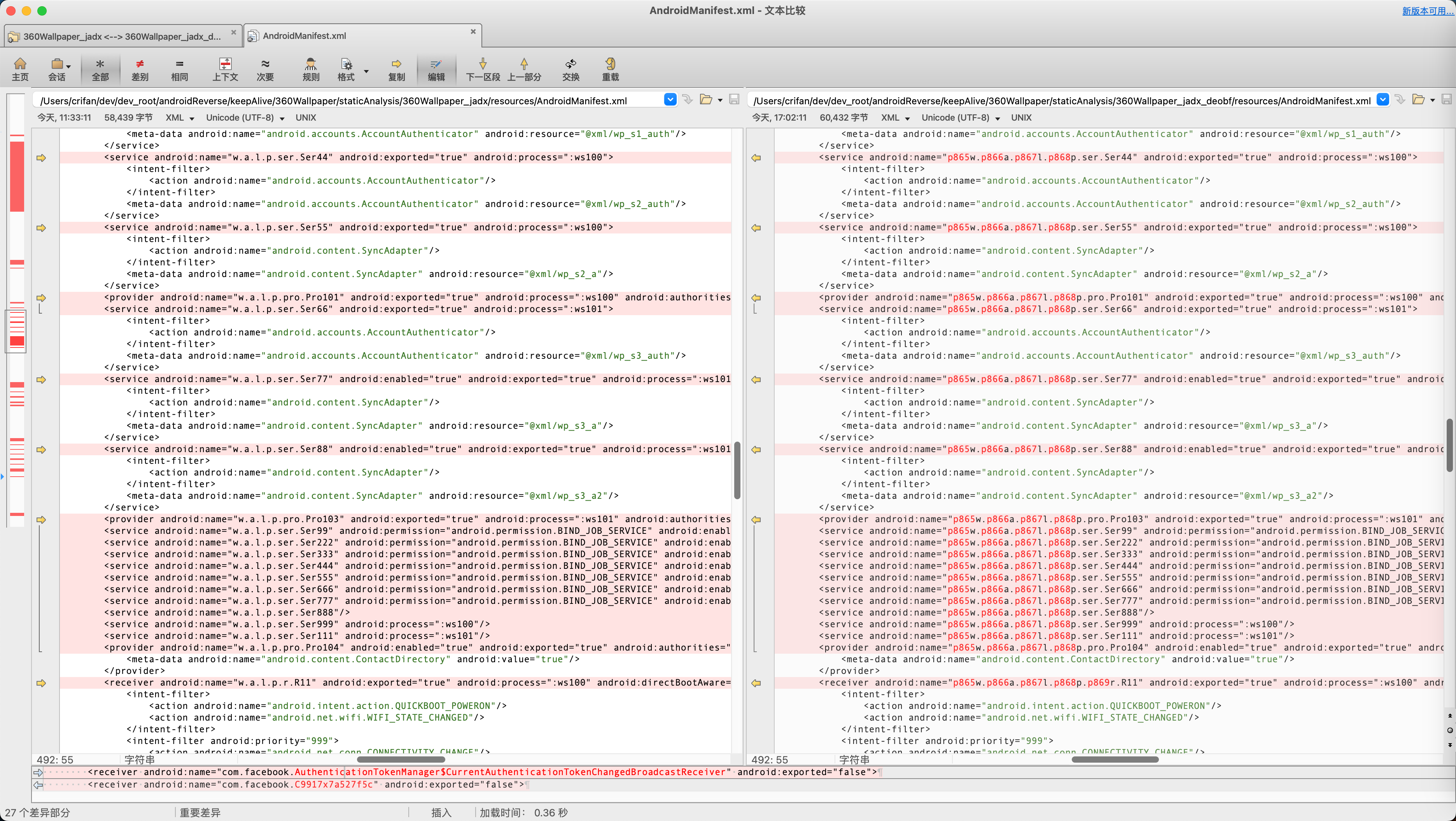Toggle the Context (上下文) view

225,70
